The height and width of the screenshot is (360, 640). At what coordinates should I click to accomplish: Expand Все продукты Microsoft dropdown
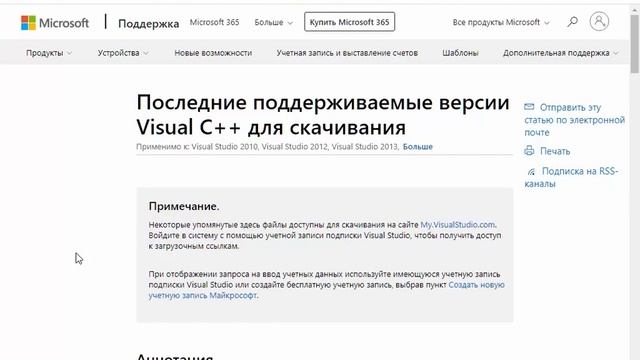click(501, 22)
